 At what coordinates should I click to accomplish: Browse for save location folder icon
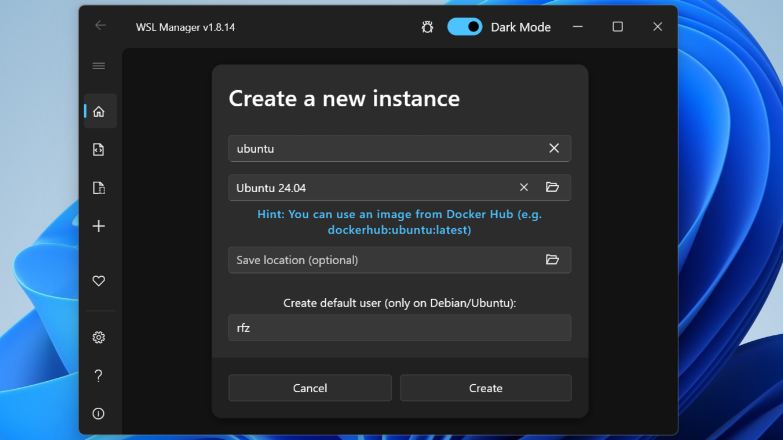coord(552,260)
